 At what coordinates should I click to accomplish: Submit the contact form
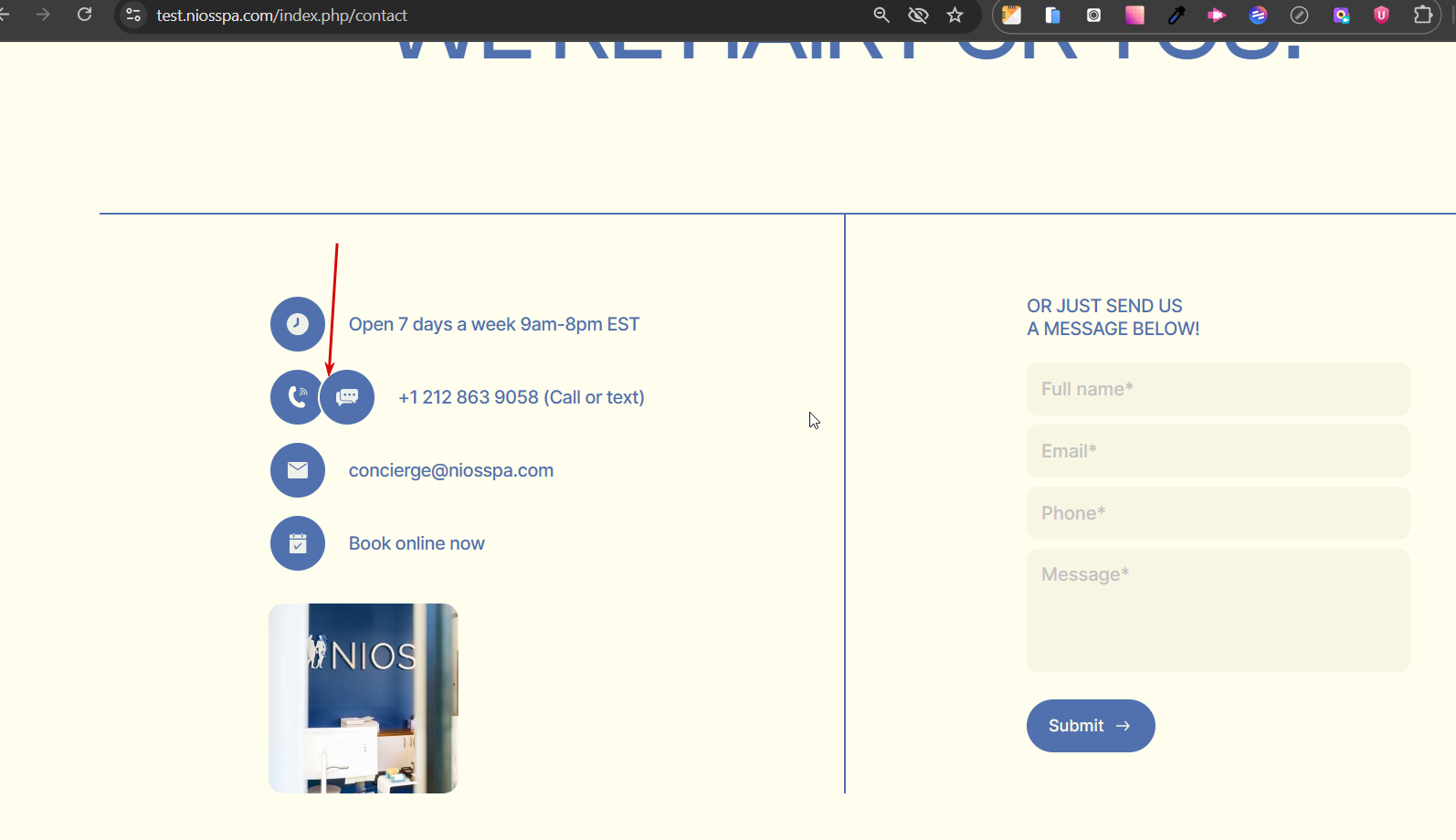pos(1091,726)
